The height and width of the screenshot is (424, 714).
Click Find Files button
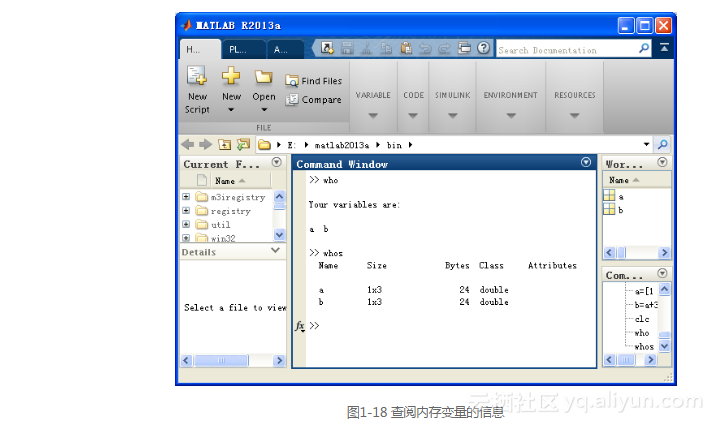coord(313,81)
